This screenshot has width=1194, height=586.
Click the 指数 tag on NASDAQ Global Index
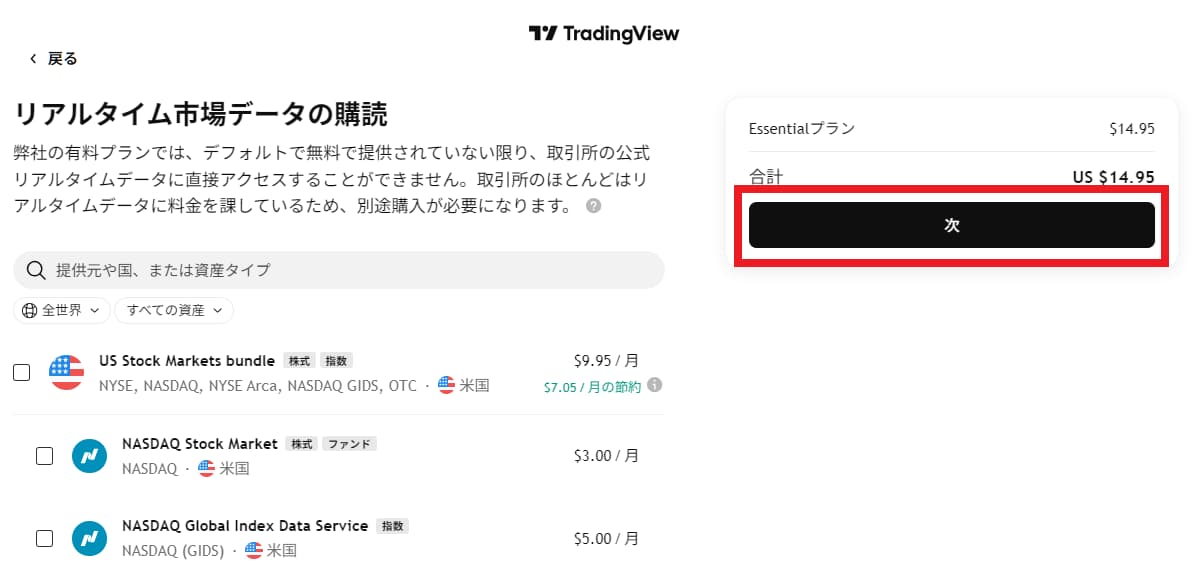(x=392, y=526)
